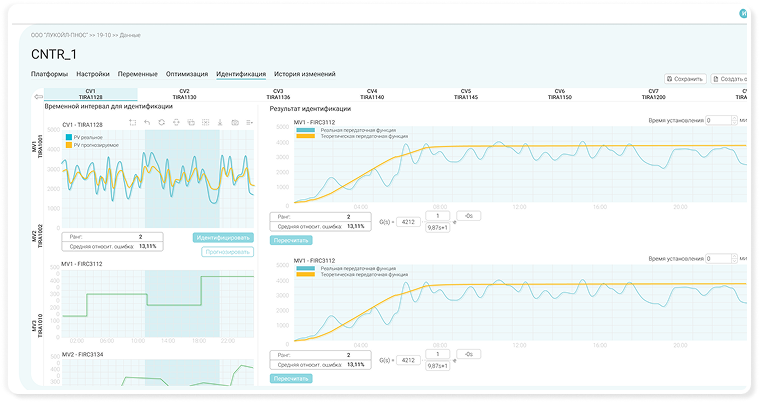Open the История изменений tab

[x=305, y=74]
